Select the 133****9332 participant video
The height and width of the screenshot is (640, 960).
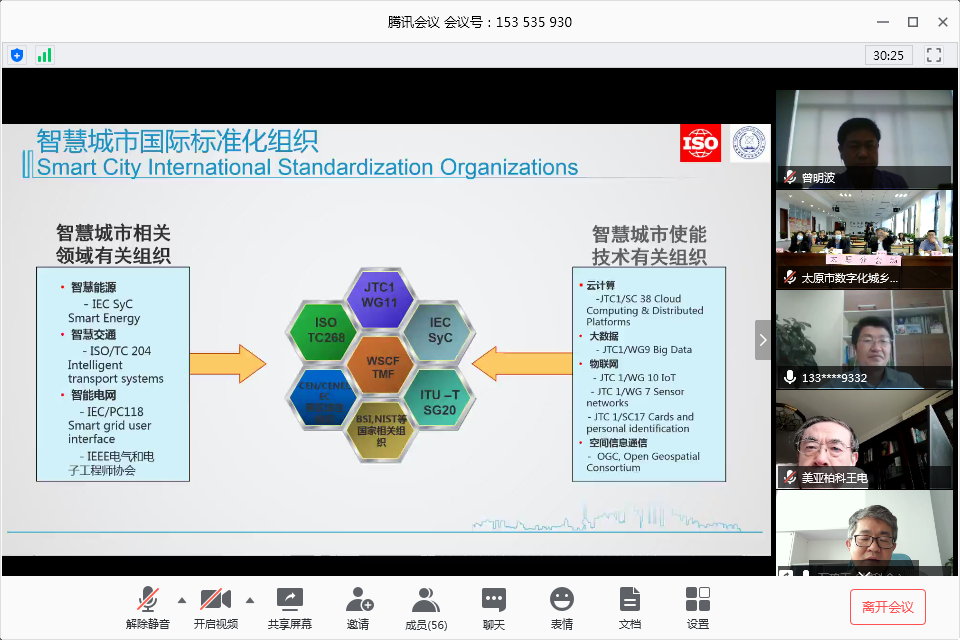pyautogui.click(x=863, y=338)
